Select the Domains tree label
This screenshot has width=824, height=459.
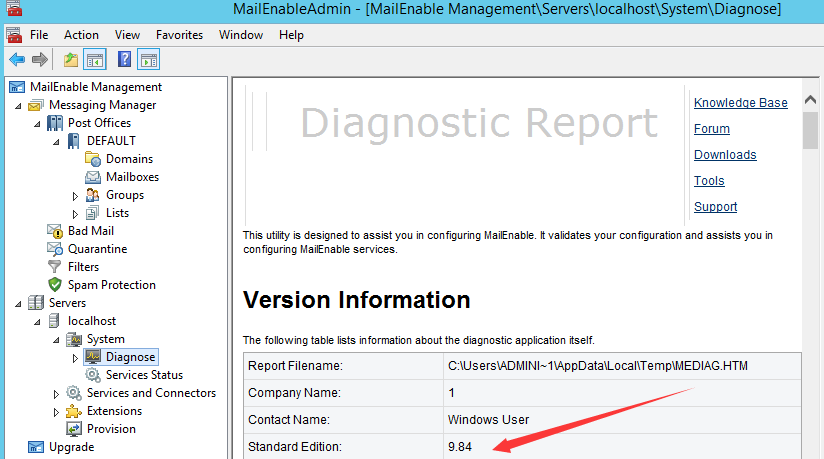(129, 159)
